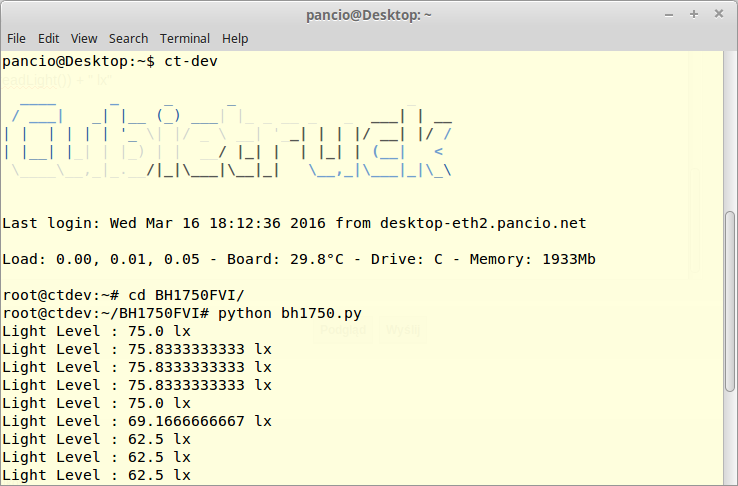Click the last 62.5 lx reading line
This screenshot has width=738, height=486.
click(x=96, y=475)
